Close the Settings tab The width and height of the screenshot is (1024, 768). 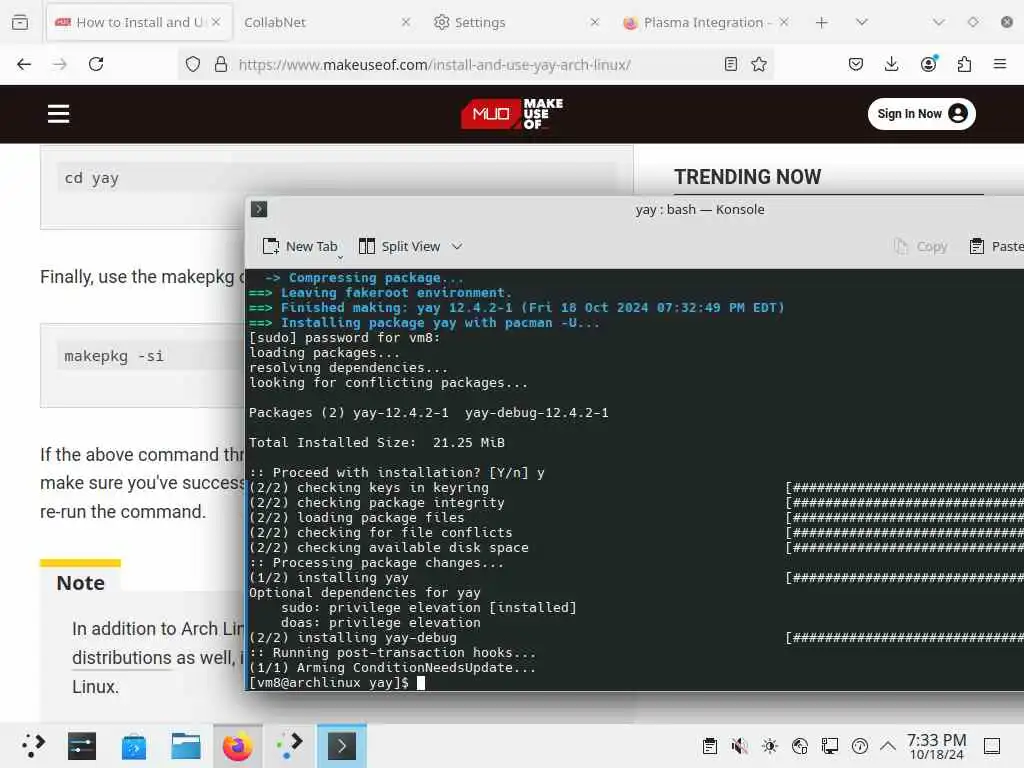(594, 22)
